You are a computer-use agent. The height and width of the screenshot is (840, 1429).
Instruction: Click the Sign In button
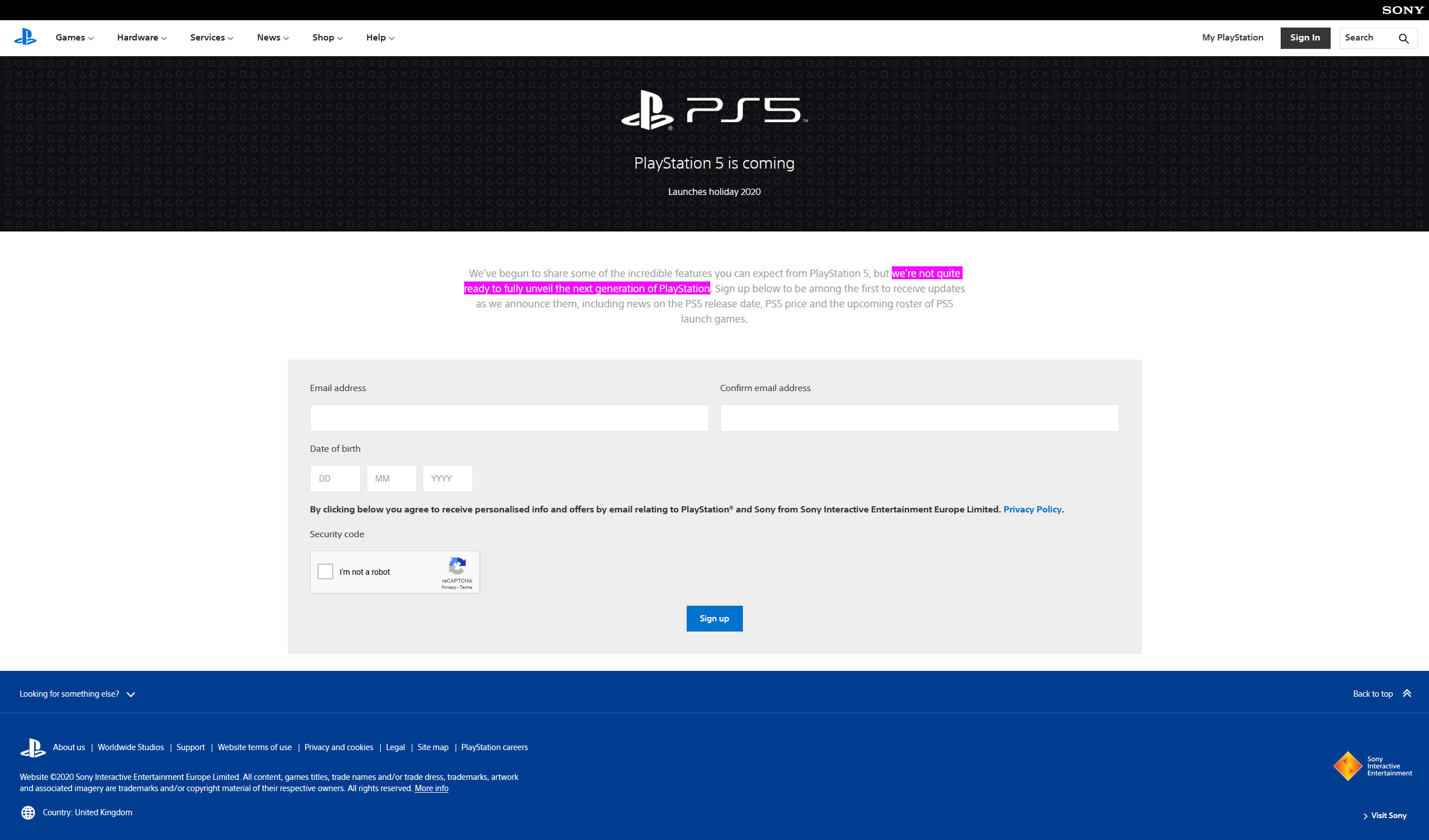(1305, 38)
